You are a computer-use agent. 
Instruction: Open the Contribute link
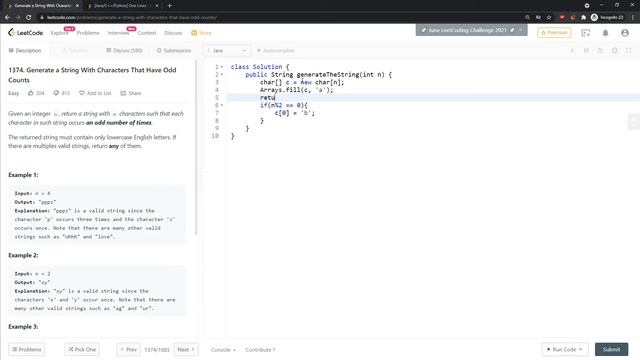point(260,350)
